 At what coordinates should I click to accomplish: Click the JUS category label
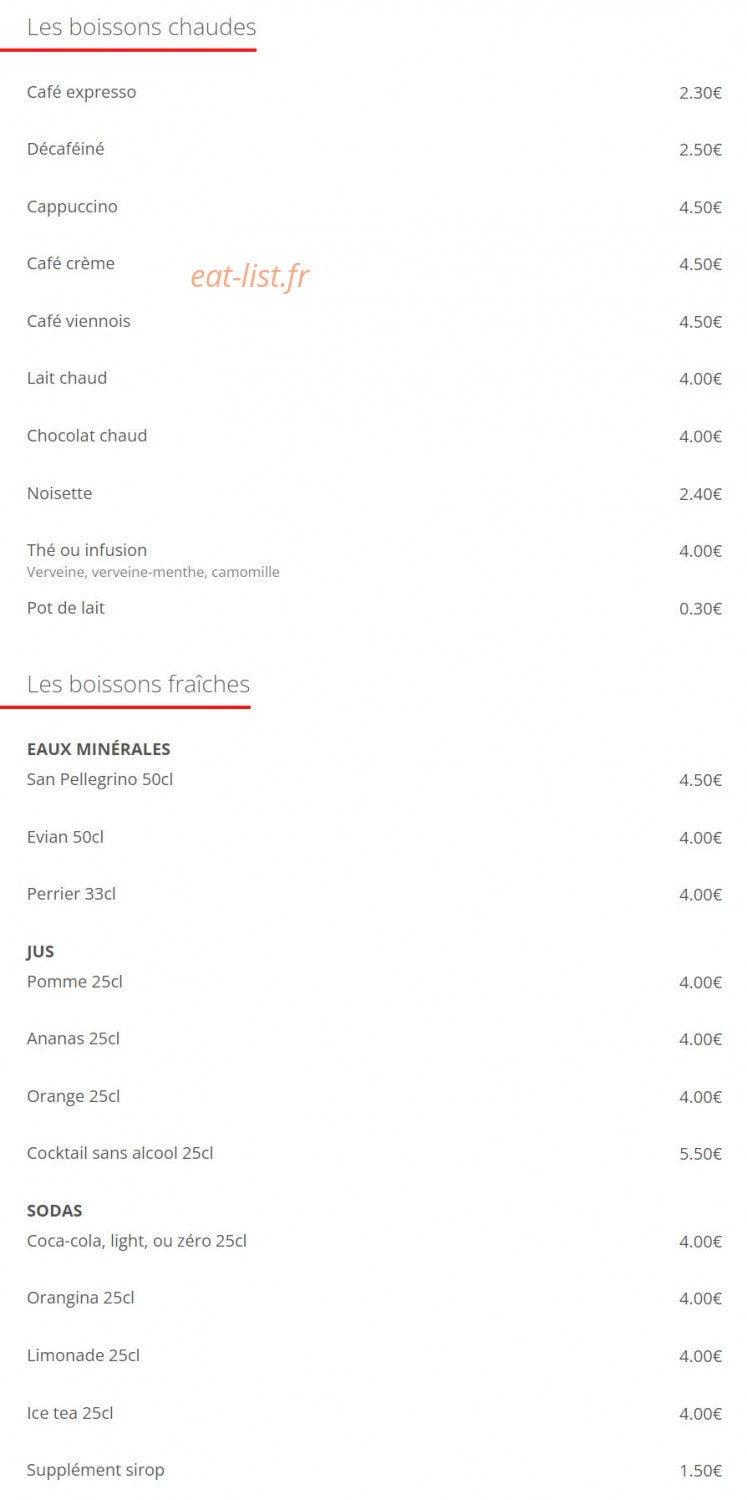point(40,952)
